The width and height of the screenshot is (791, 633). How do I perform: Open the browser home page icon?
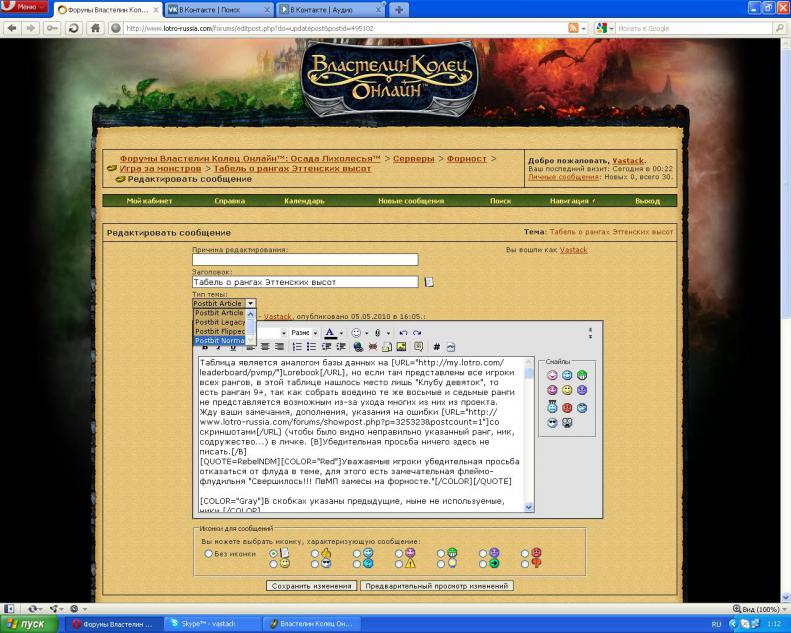(95, 28)
